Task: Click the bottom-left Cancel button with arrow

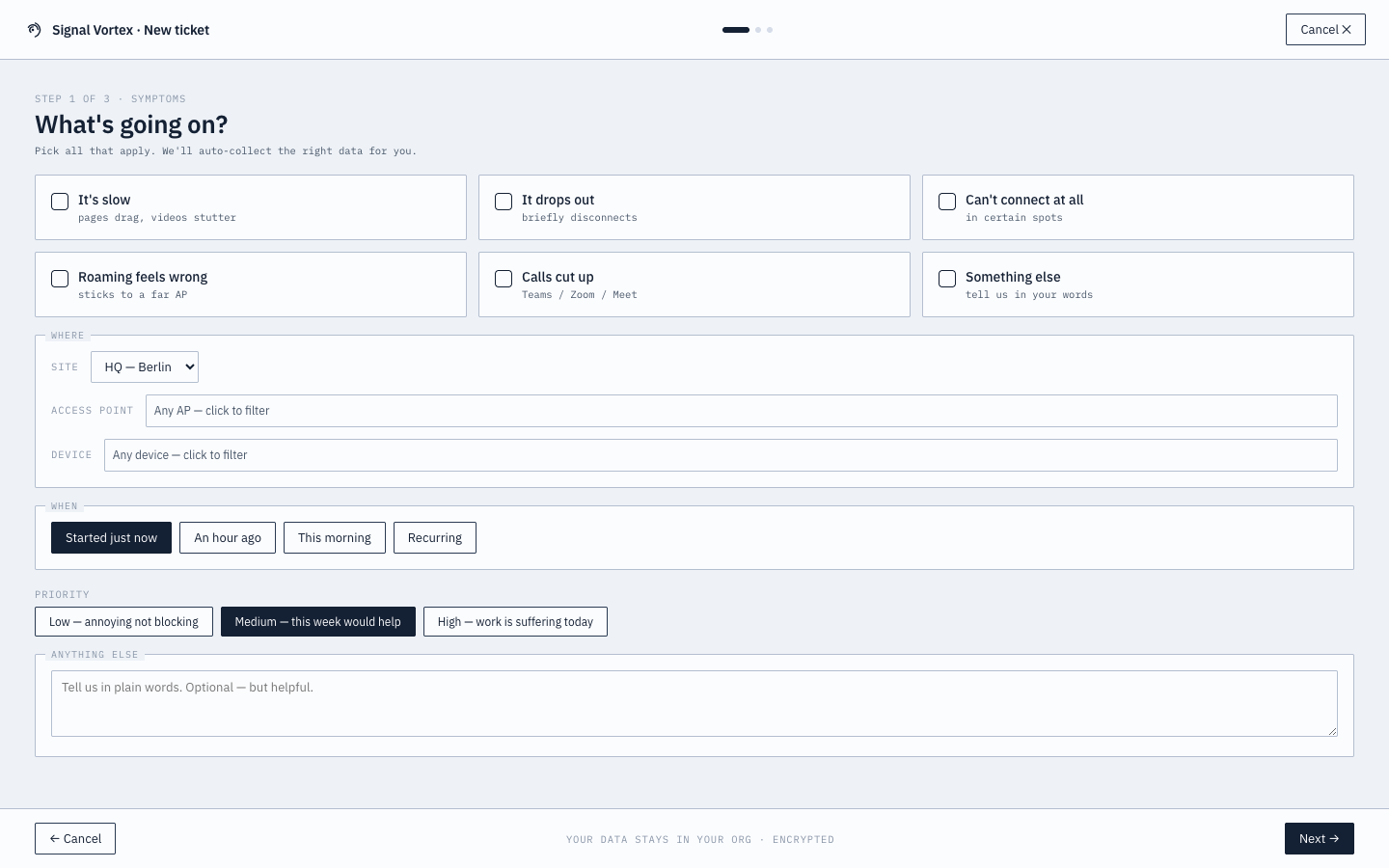Action: pos(75,839)
